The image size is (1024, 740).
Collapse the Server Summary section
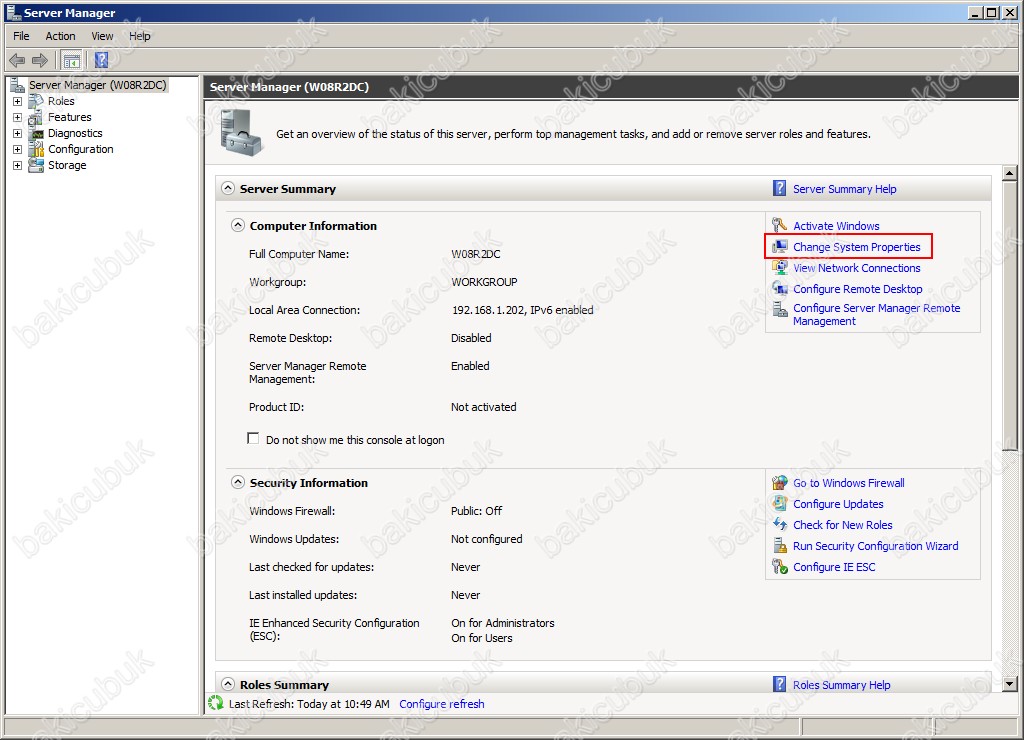coord(227,188)
